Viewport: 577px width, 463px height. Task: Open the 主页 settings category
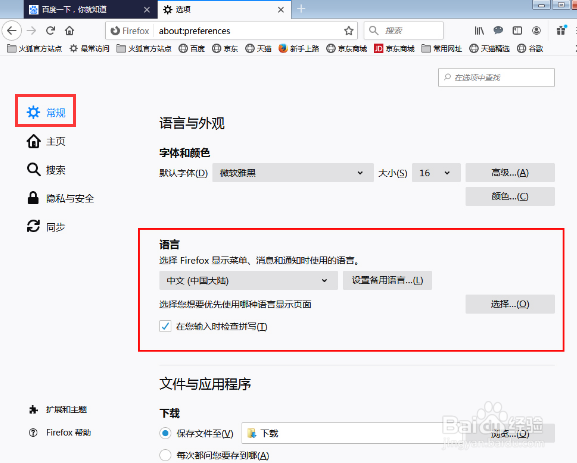[46, 141]
